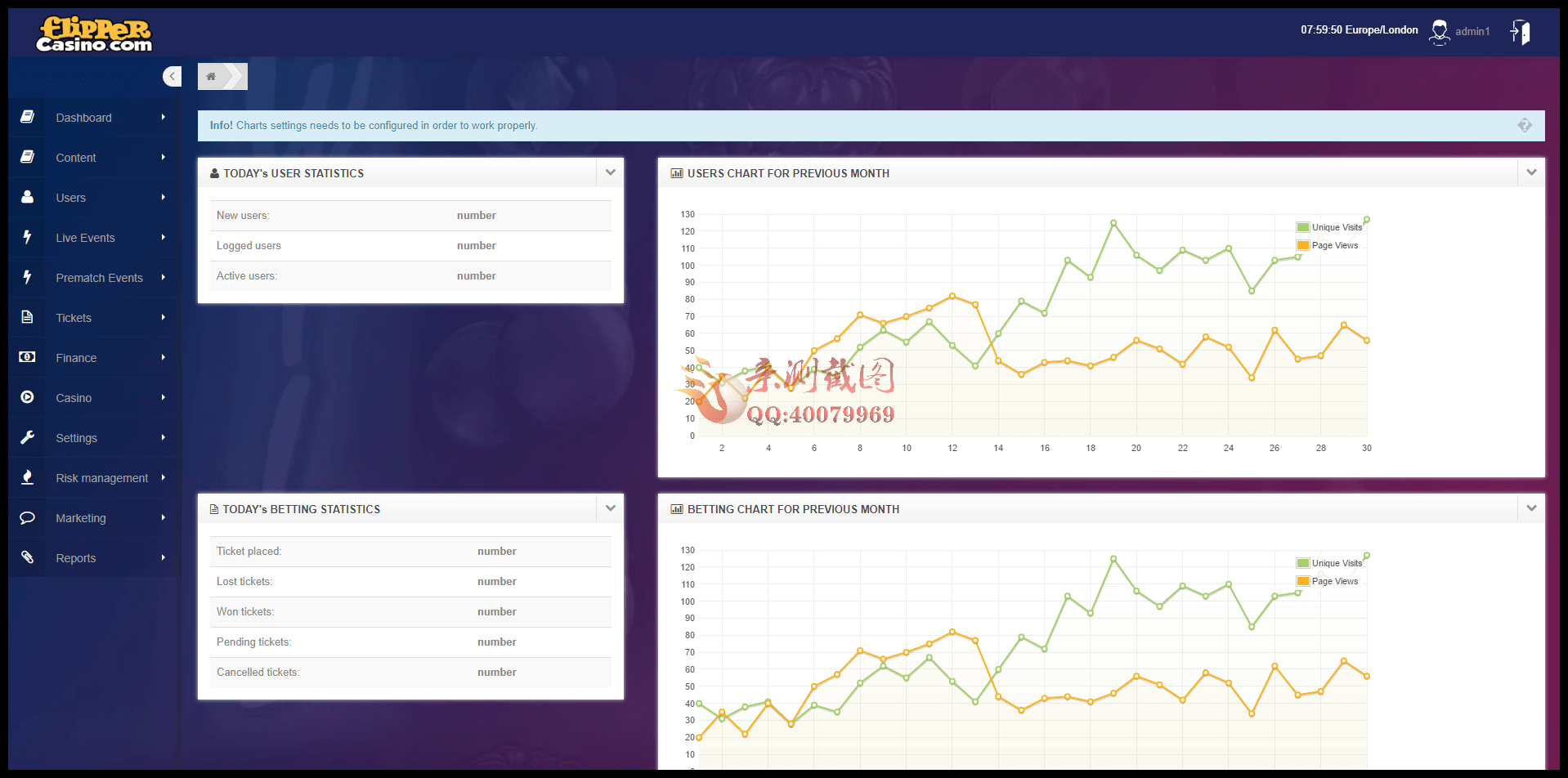The width and height of the screenshot is (1568, 778).
Task: Click the Lost tickets row label
Action: click(244, 581)
